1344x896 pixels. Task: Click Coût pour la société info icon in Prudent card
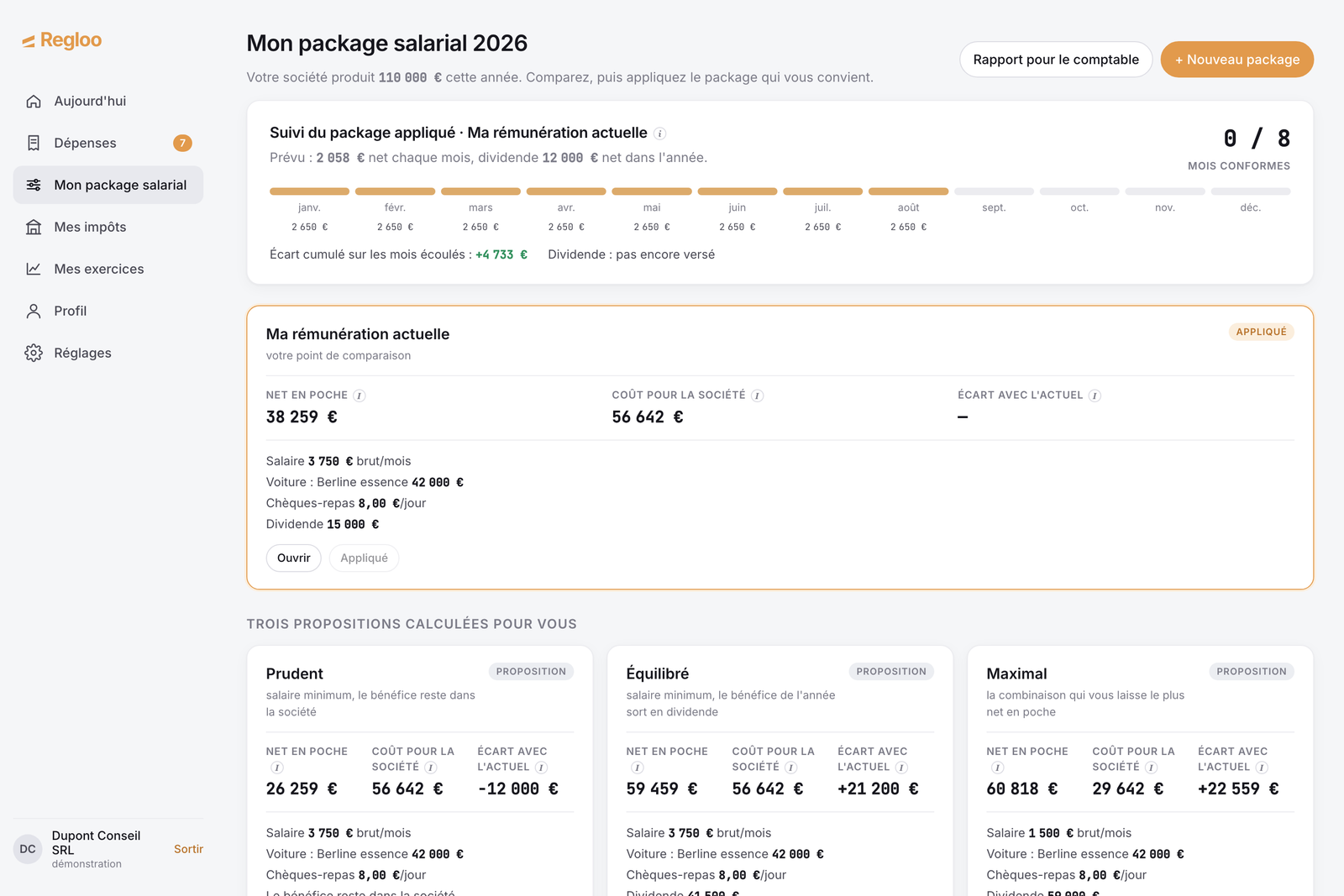click(x=431, y=768)
